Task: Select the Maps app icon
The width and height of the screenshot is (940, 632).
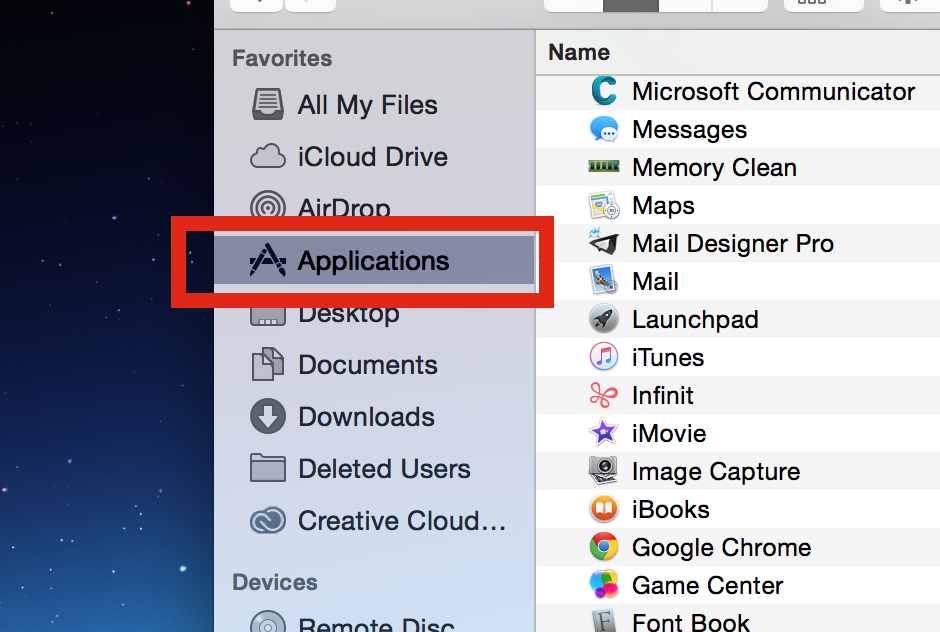Action: (x=604, y=205)
